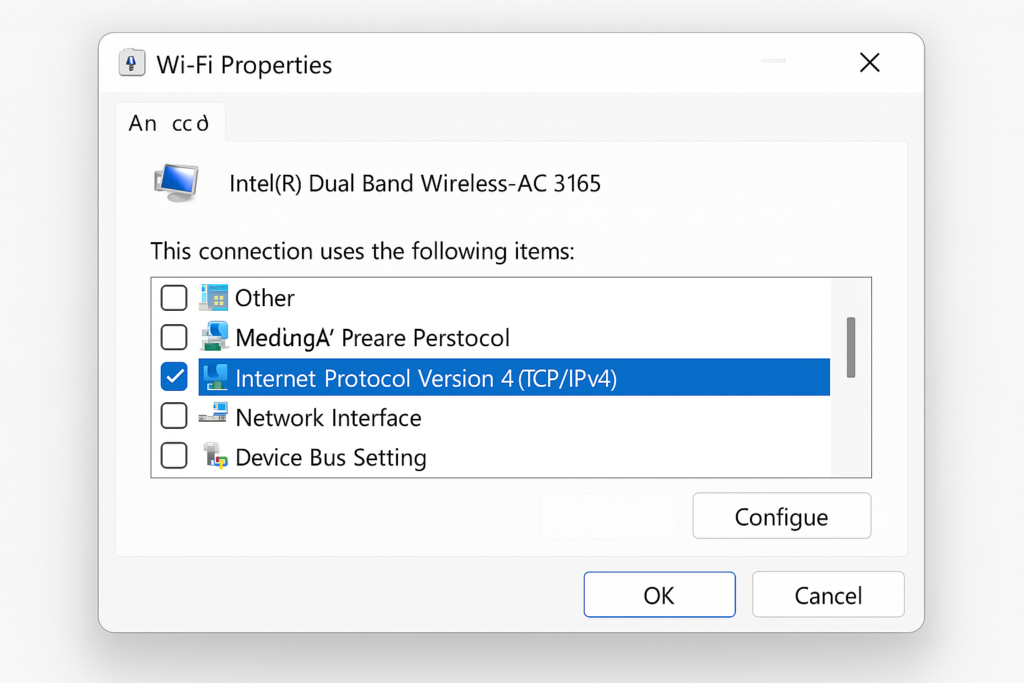This screenshot has height=683, width=1024.
Task: Open adapter settings with Configure button
Action: coord(782,516)
